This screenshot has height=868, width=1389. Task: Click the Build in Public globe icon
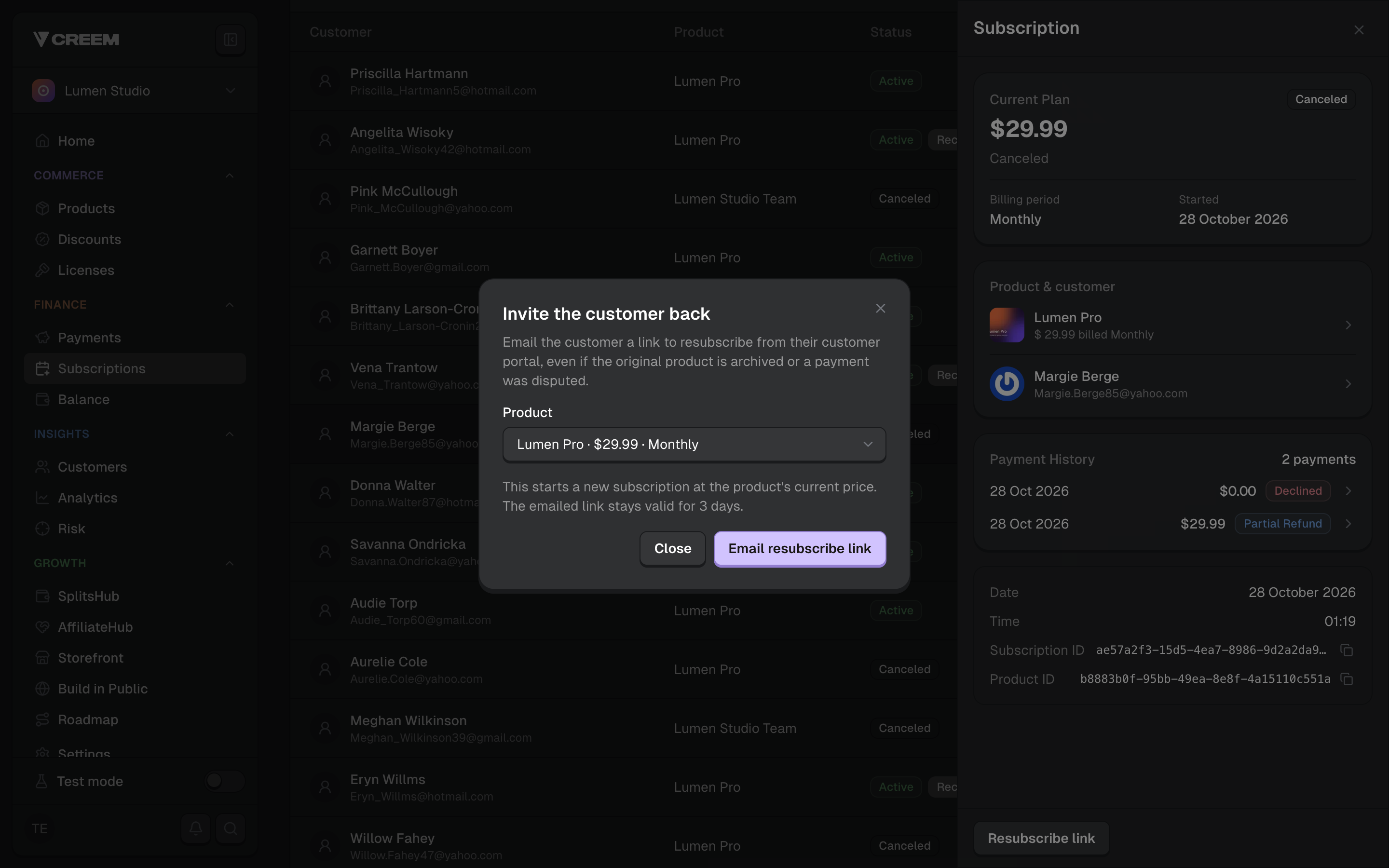coord(42,689)
